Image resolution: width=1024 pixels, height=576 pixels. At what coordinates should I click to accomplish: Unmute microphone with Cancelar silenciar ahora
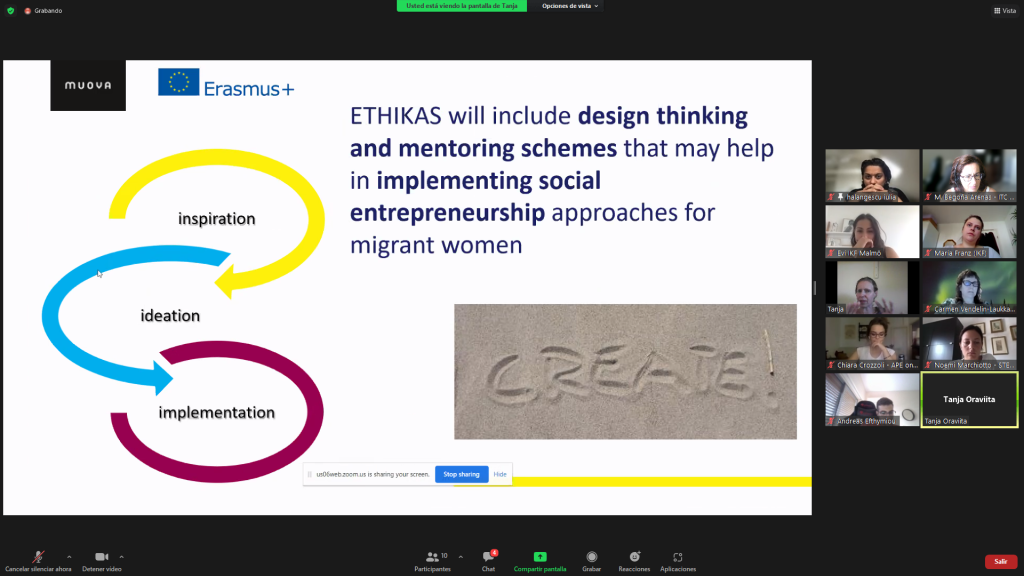pos(37,559)
